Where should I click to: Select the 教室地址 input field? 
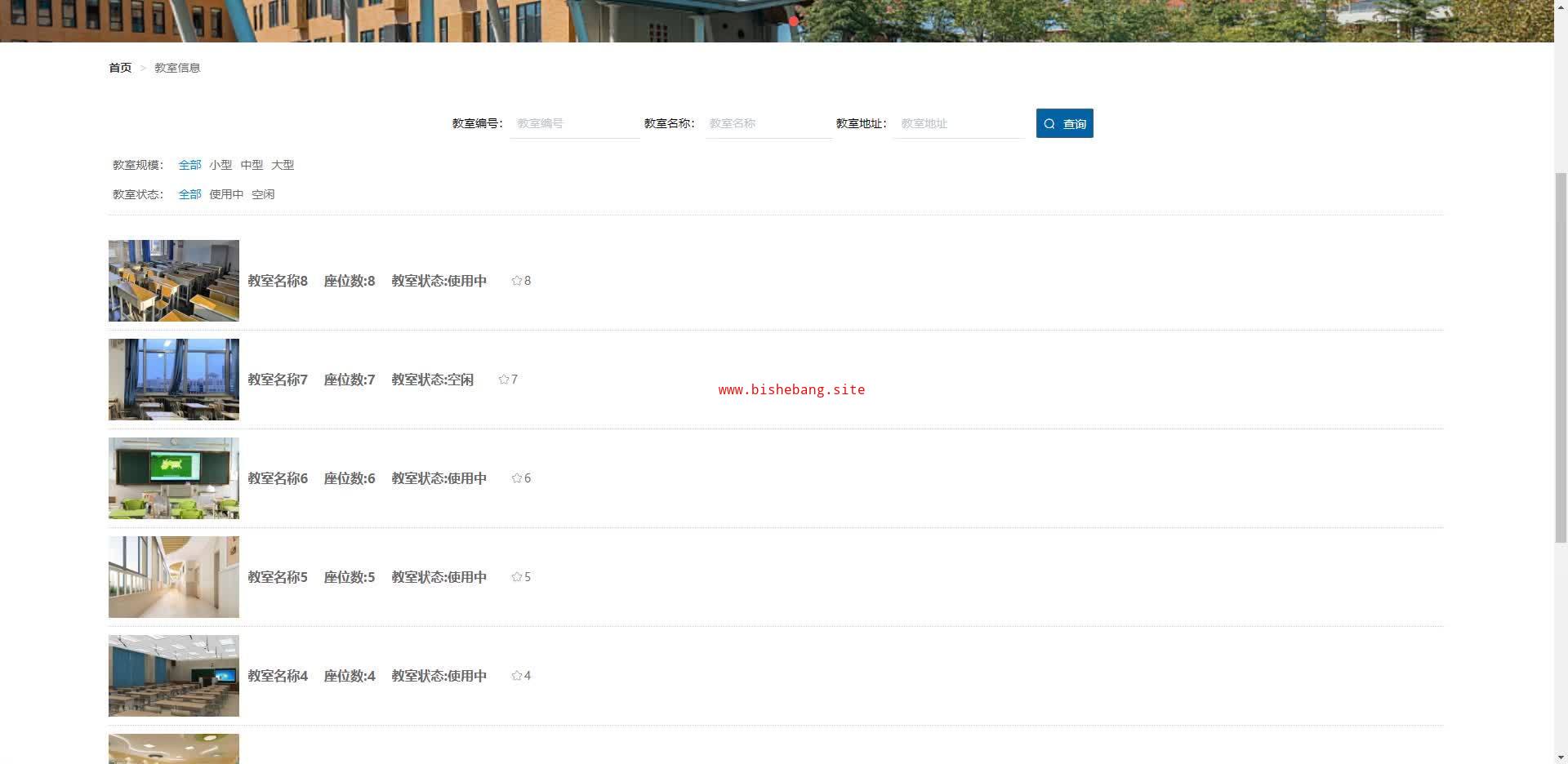point(960,123)
